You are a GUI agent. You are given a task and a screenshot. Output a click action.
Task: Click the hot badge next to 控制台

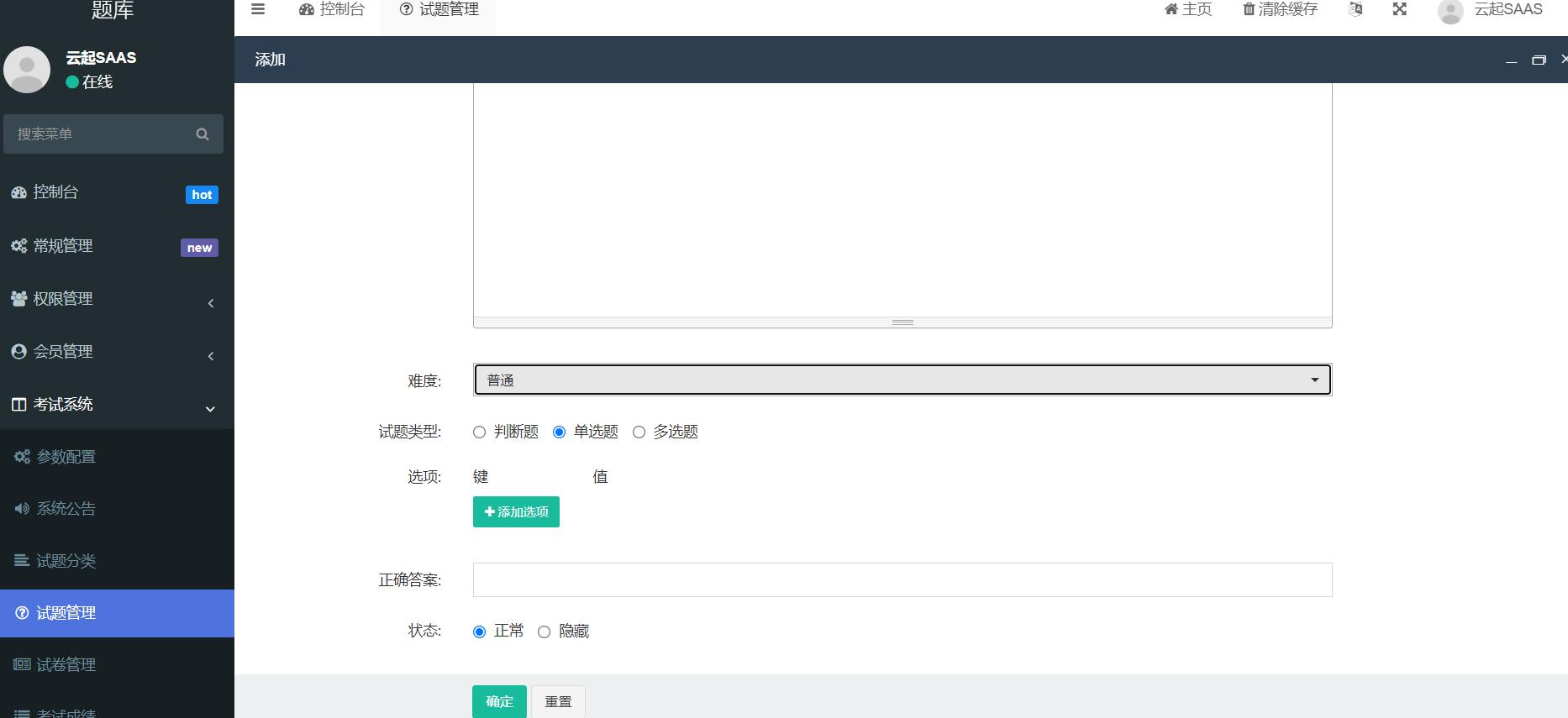point(202,195)
